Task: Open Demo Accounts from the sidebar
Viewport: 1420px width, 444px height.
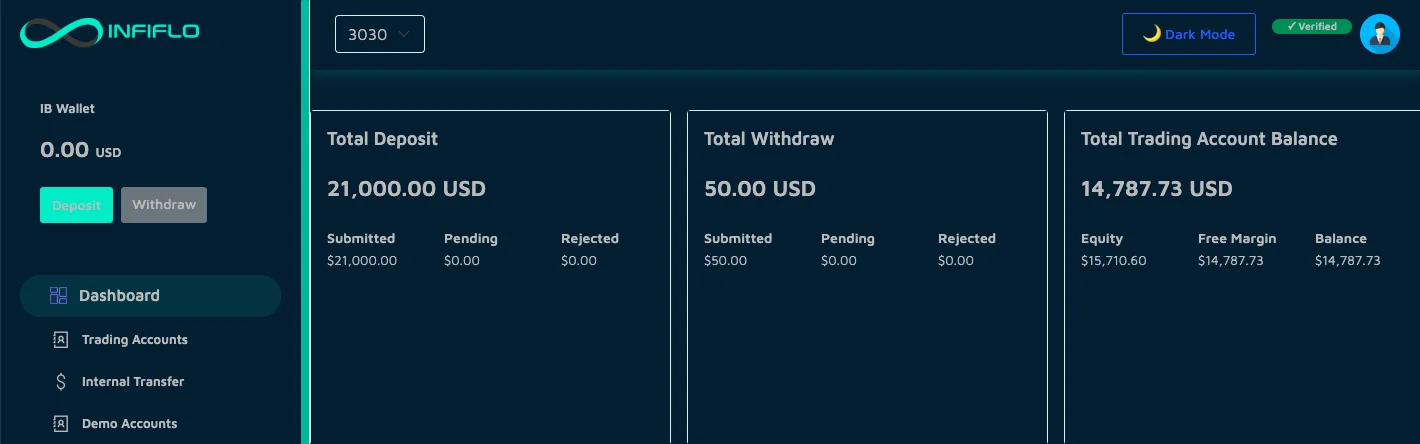Action: click(130, 424)
